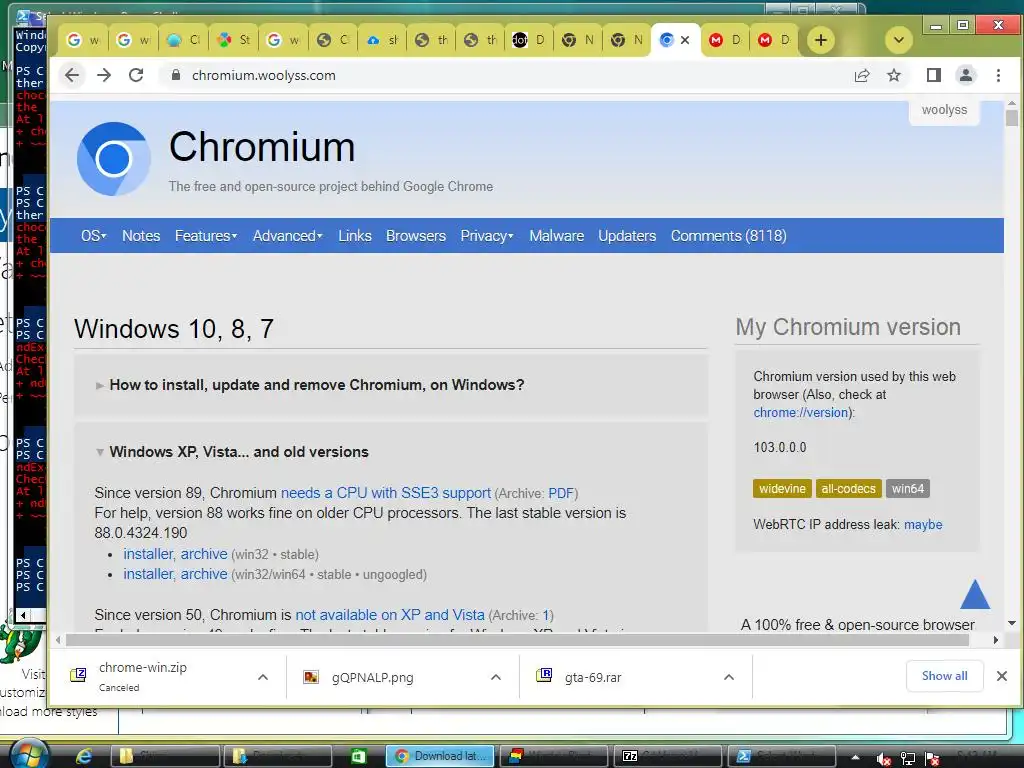Open the Advanced dropdown menu
This screenshot has height=768, width=1024.
coord(287,236)
